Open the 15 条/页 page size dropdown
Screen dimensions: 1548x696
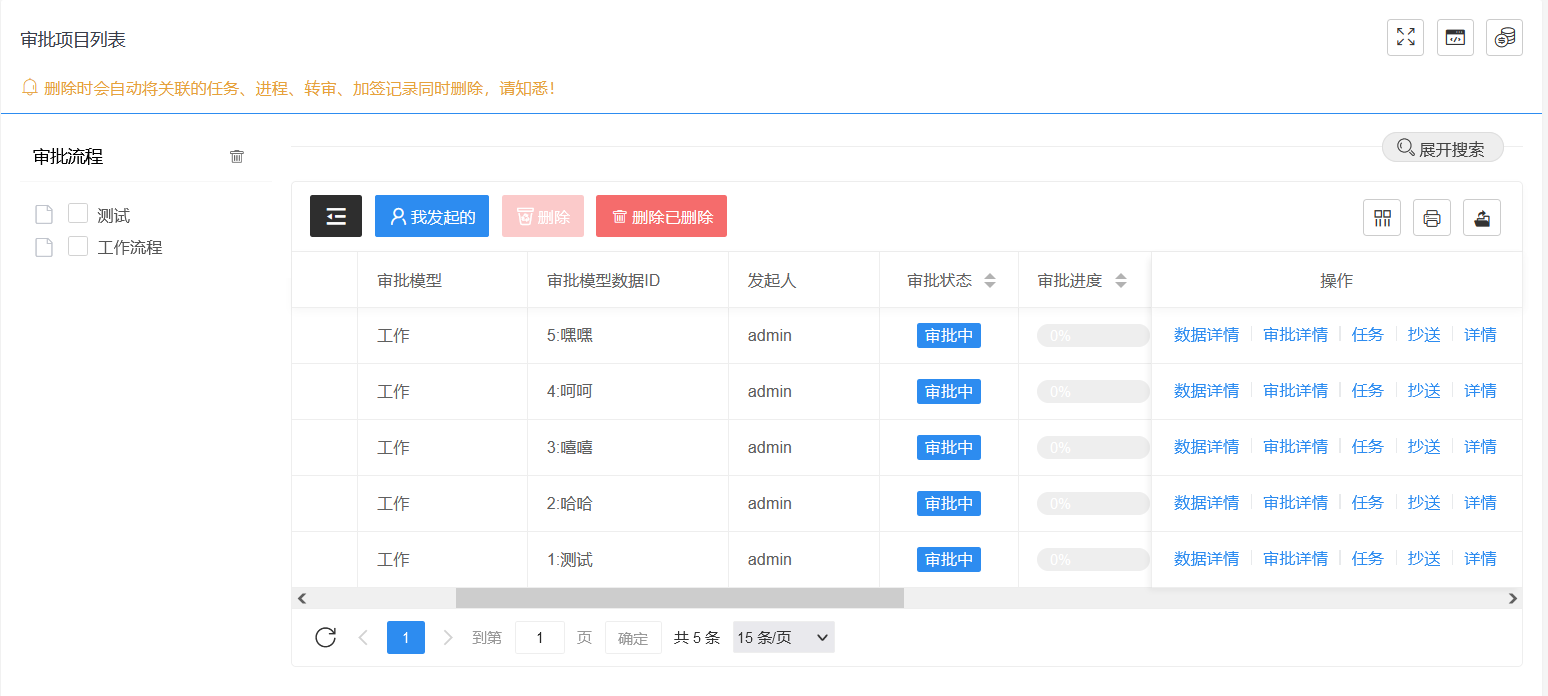pyautogui.click(x=783, y=637)
